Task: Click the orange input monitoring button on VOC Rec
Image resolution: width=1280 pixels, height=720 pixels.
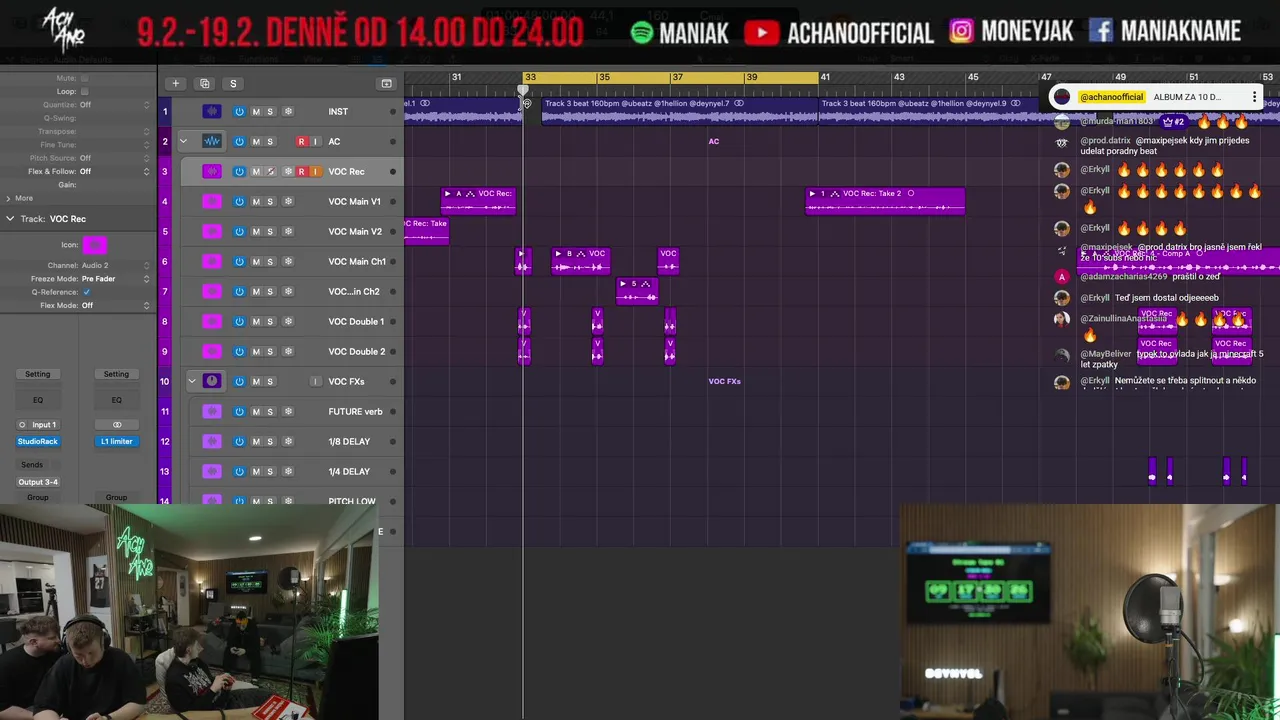Action: (315, 171)
